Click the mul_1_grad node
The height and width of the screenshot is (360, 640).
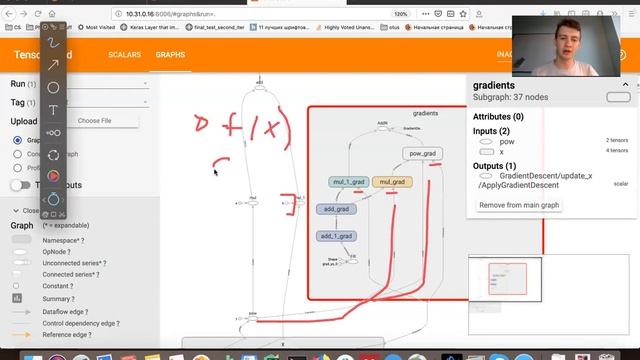pos(349,182)
